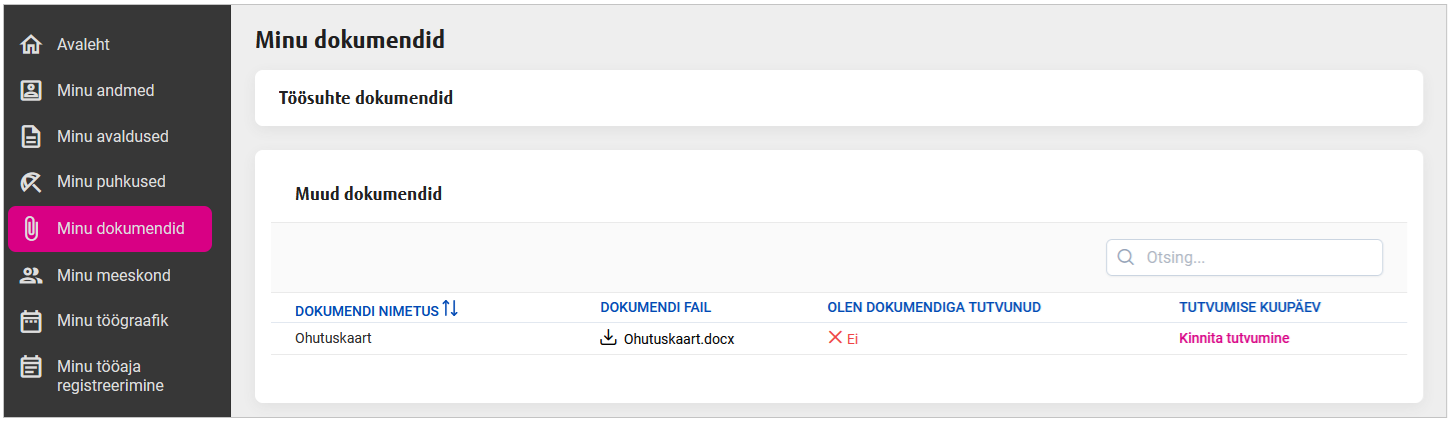The image size is (1455, 427).
Task: Click the Minu töögraafik calendar icon
Action: [x=31, y=321]
